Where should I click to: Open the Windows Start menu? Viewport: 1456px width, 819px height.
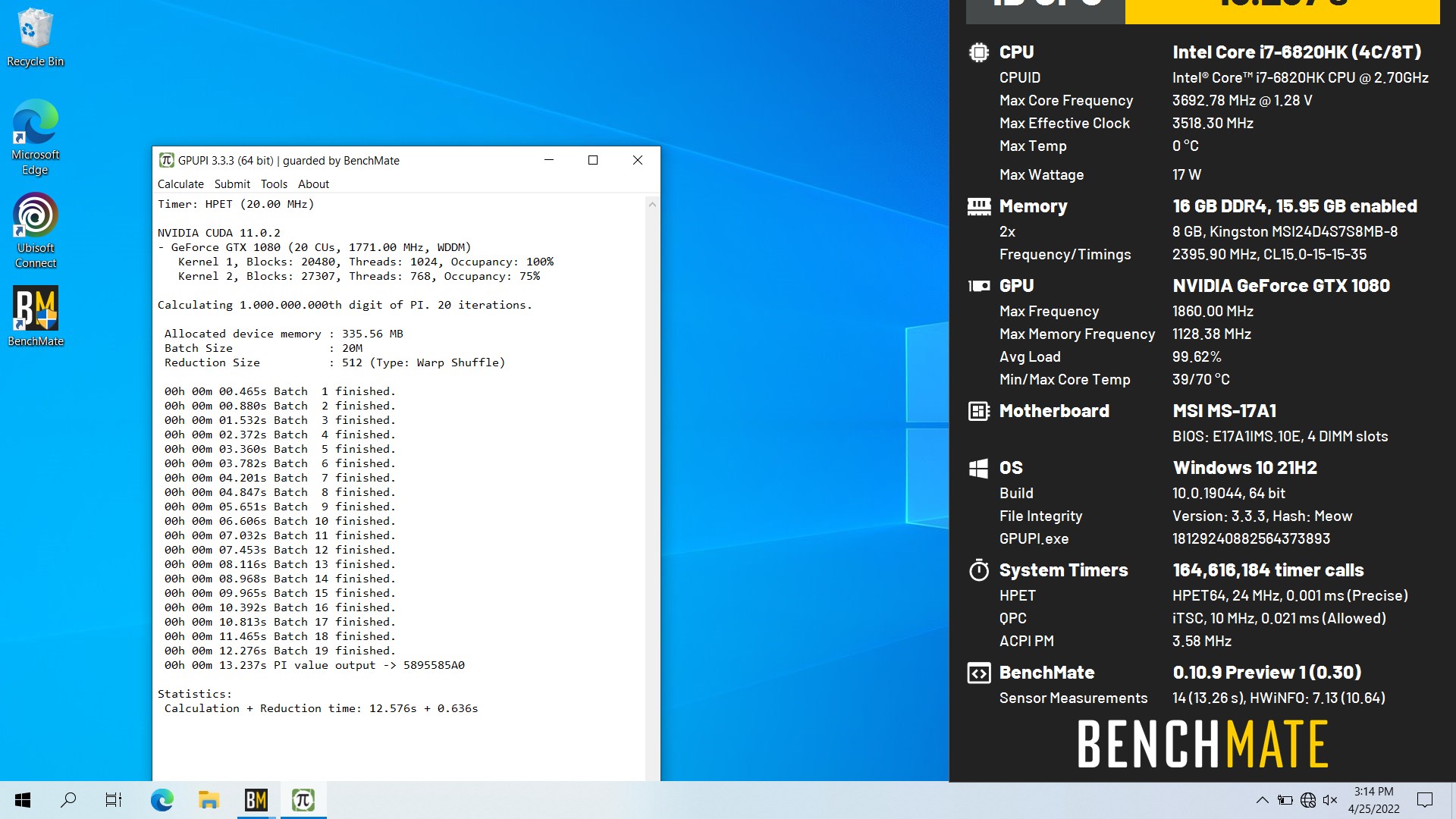tap(23, 800)
